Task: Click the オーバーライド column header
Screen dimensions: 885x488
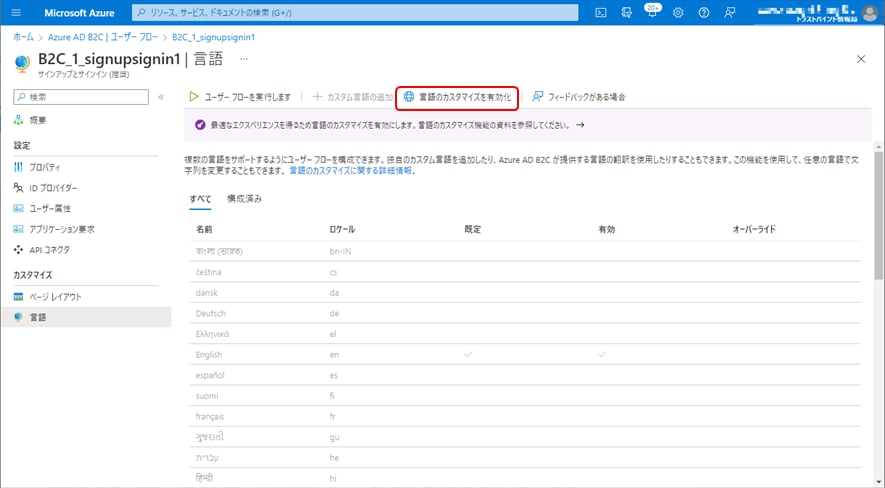Action: [x=754, y=230]
